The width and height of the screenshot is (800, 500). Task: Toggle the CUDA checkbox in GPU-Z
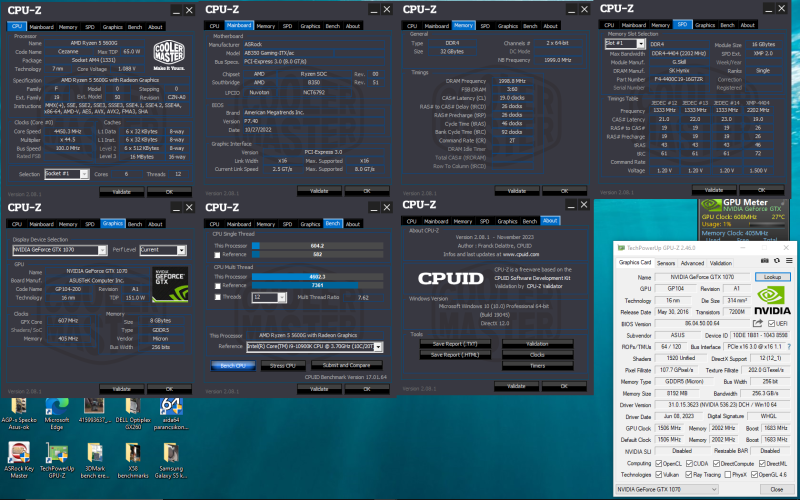click(689, 463)
